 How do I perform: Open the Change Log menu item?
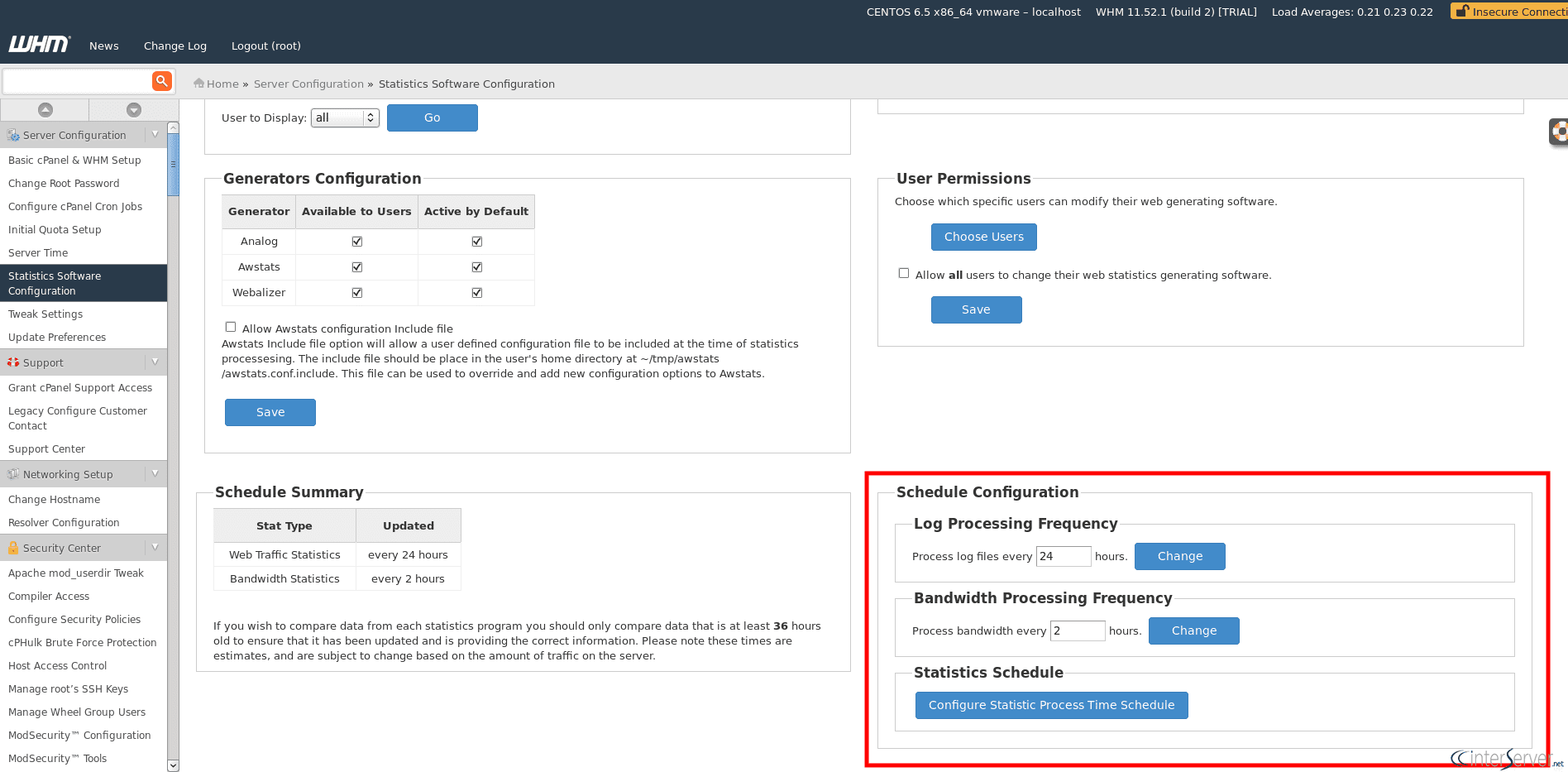point(175,46)
